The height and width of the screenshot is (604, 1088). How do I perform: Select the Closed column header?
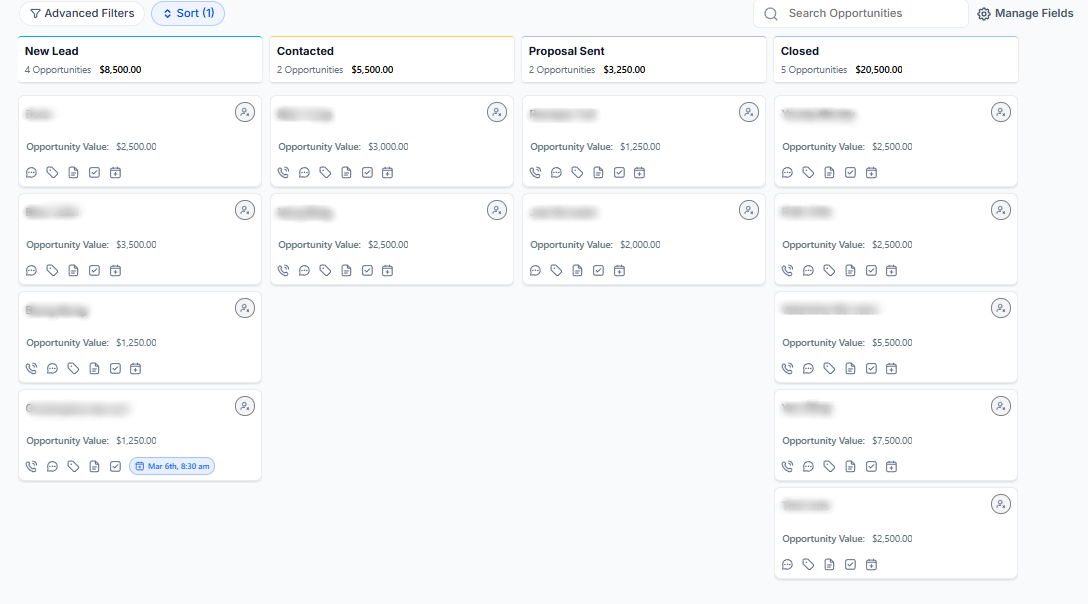[797, 50]
